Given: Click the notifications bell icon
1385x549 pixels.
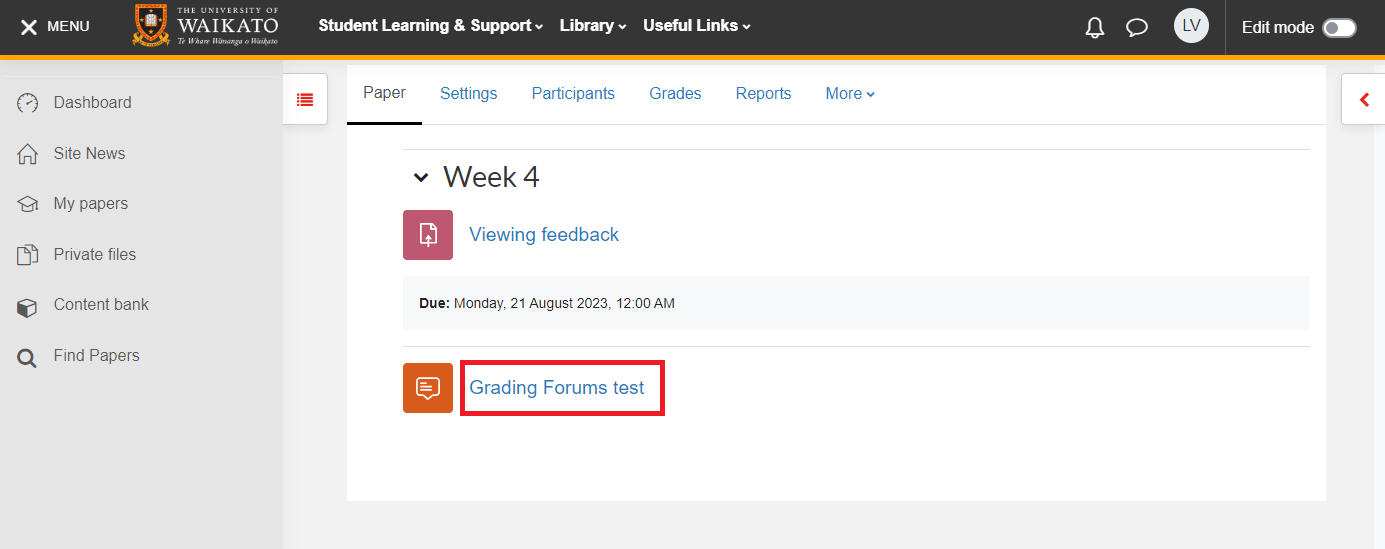Looking at the screenshot, I should [x=1095, y=27].
